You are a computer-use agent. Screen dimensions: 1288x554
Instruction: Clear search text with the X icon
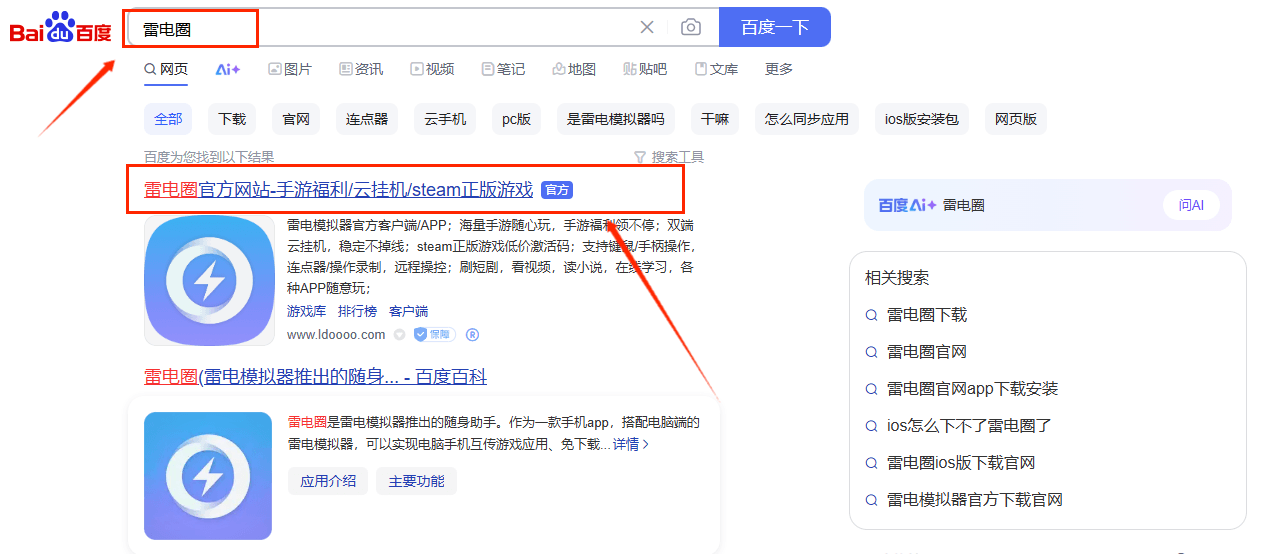[x=647, y=27]
